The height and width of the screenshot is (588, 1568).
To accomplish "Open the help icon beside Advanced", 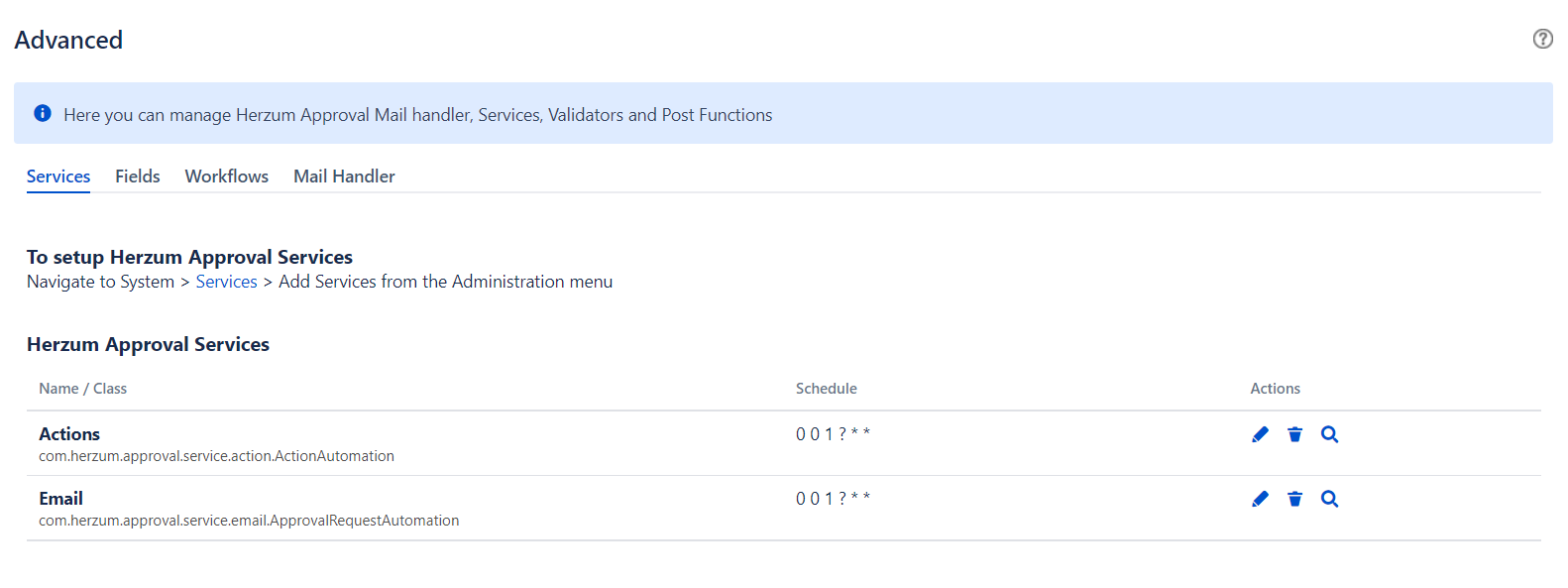I will pyautogui.click(x=1542, y=39).
